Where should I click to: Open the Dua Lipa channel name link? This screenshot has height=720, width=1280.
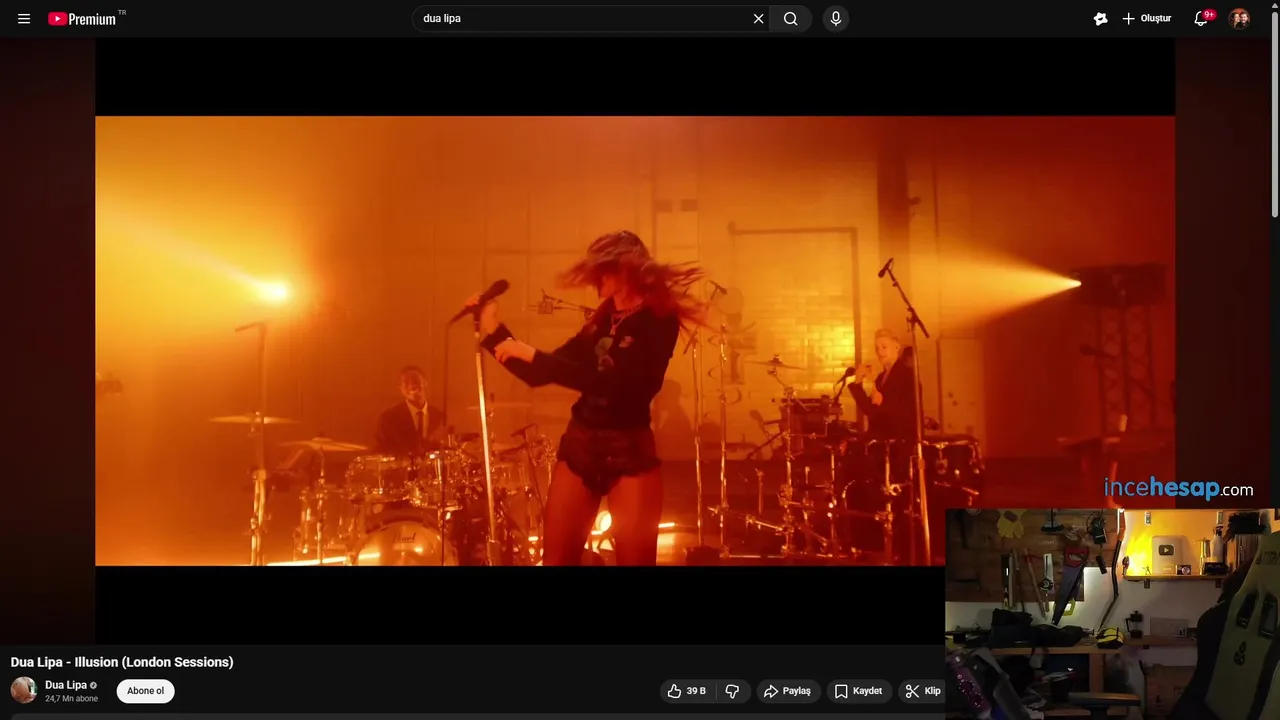(x=66, y=685)
